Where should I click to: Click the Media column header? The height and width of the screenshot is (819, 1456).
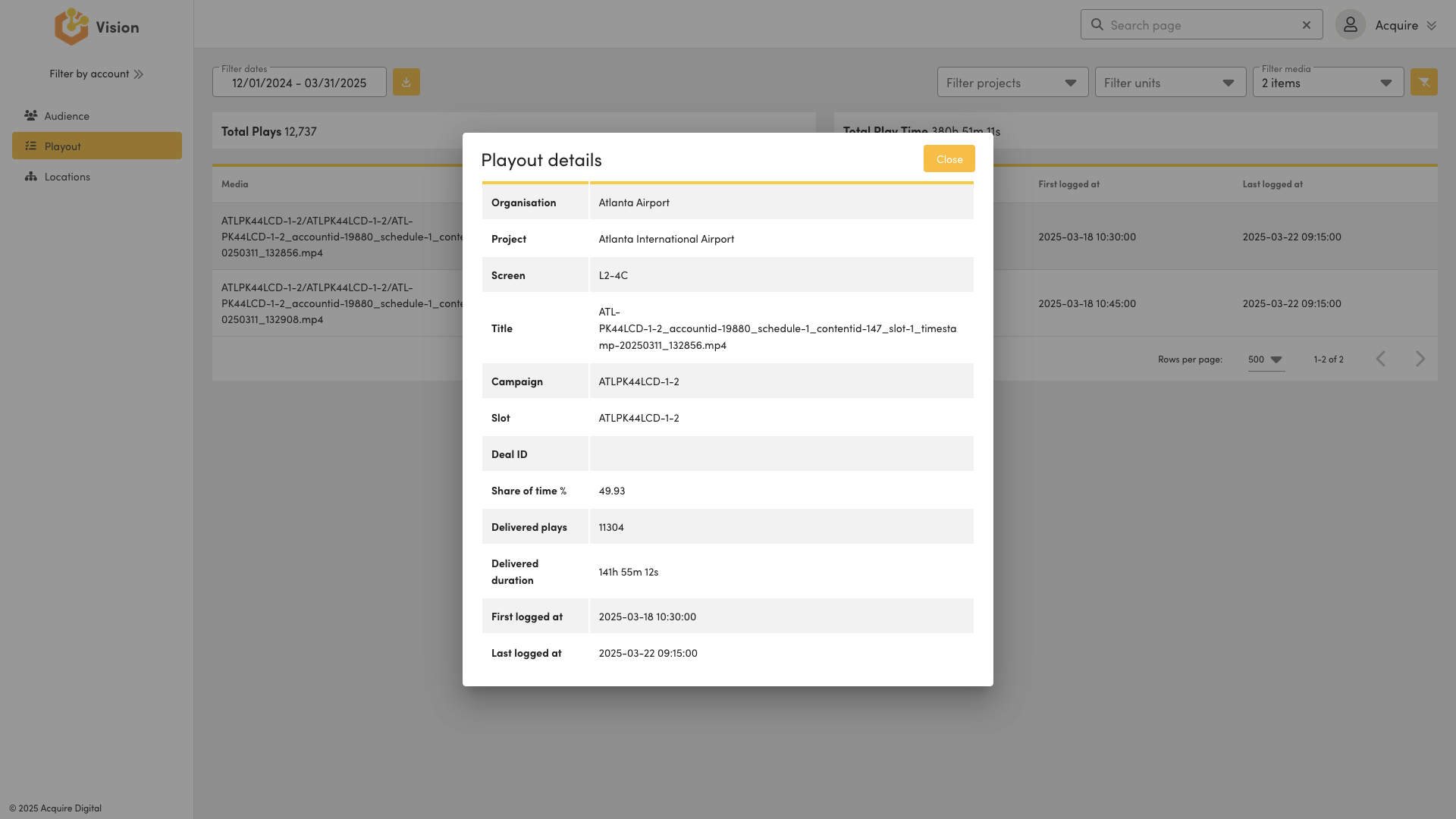[234, 184]
